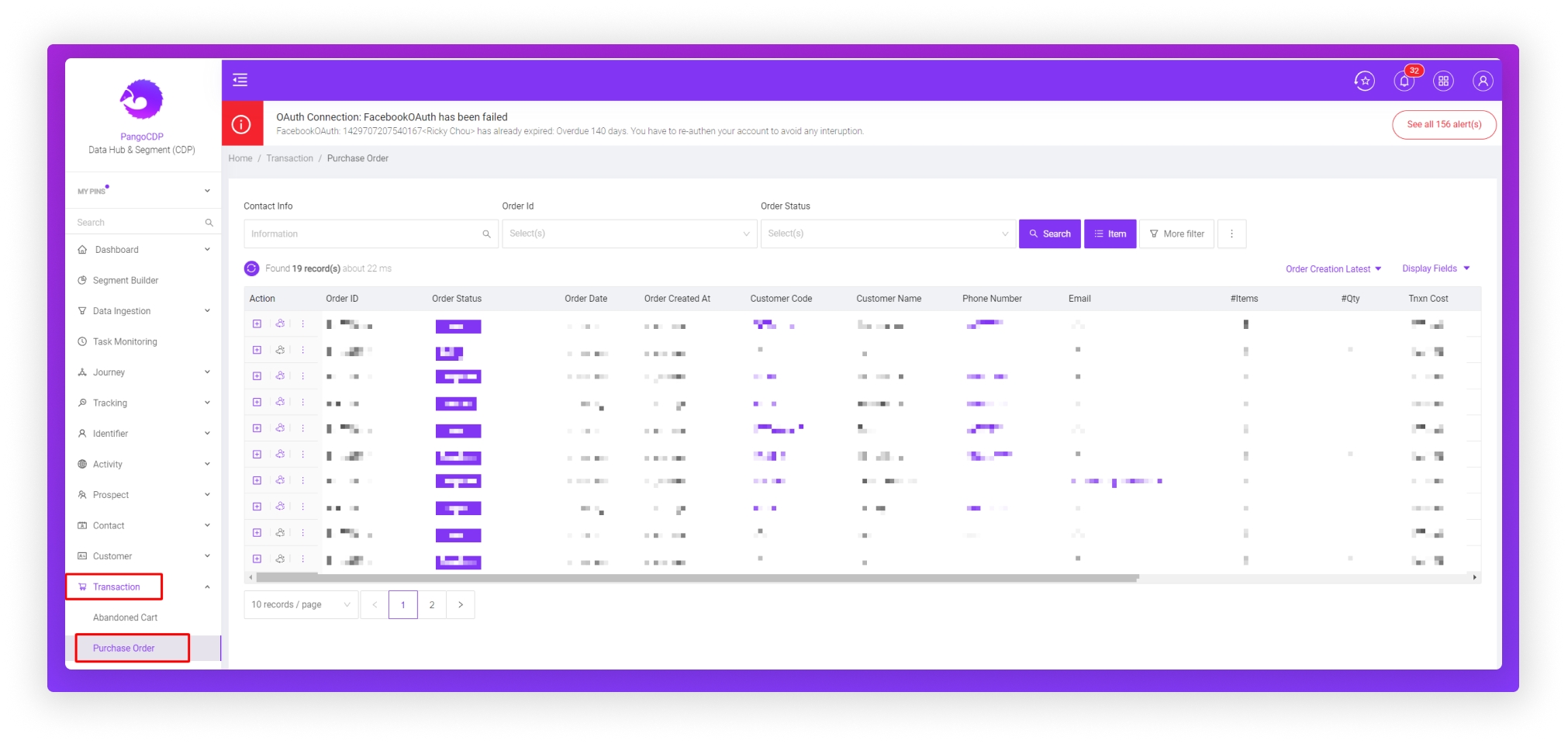Collapse the sidebar with the hamburger icon
This screenshot has width=1568, height=744.
pyautogui.click(x=240, y=80)
